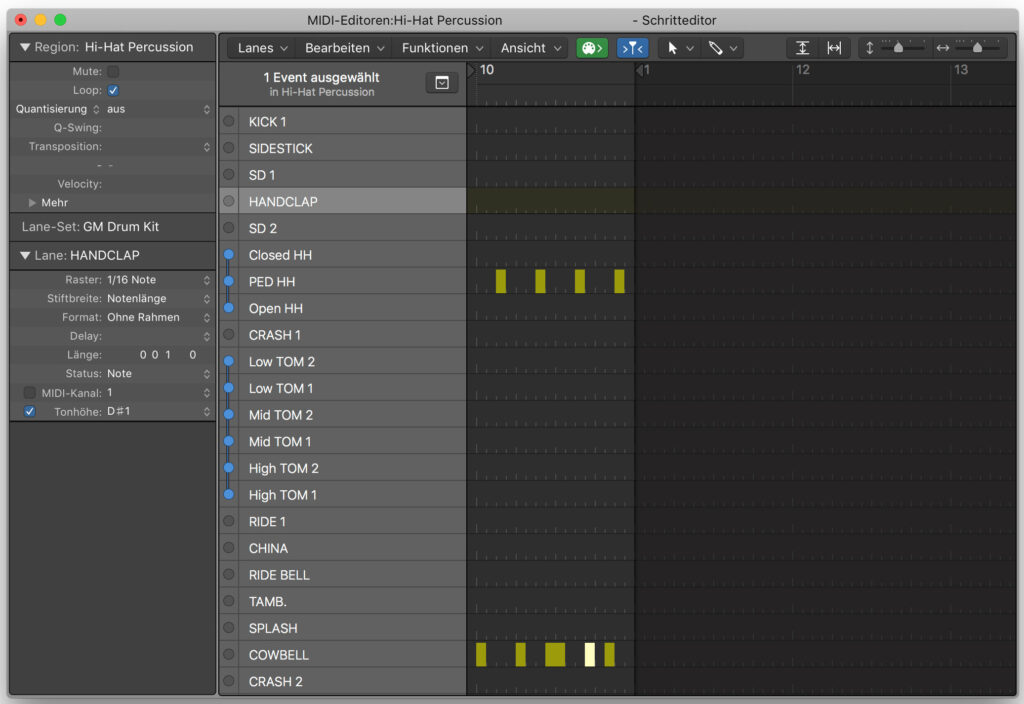
Task: Enable the Mute checkbox for region
Action: pyautogui.click(x=113, y=71)
